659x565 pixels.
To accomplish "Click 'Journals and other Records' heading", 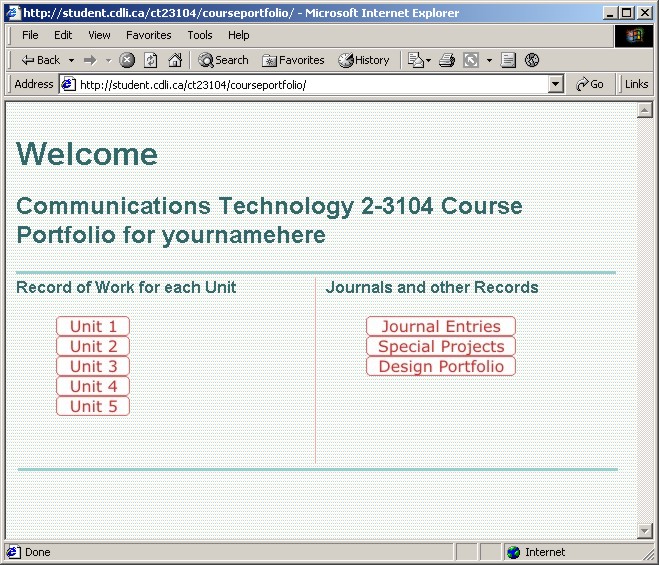I will coord(432,288).
